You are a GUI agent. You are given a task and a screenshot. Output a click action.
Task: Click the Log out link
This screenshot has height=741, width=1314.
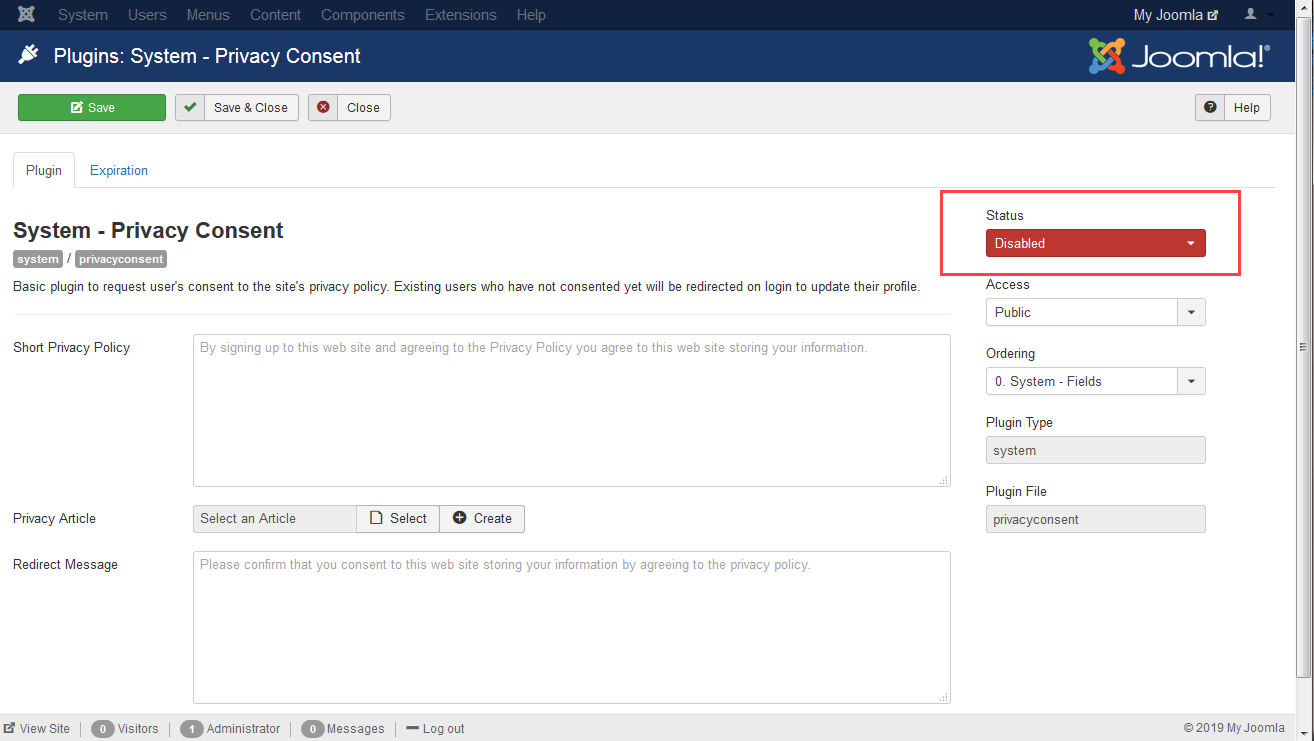tap(435, 729)
